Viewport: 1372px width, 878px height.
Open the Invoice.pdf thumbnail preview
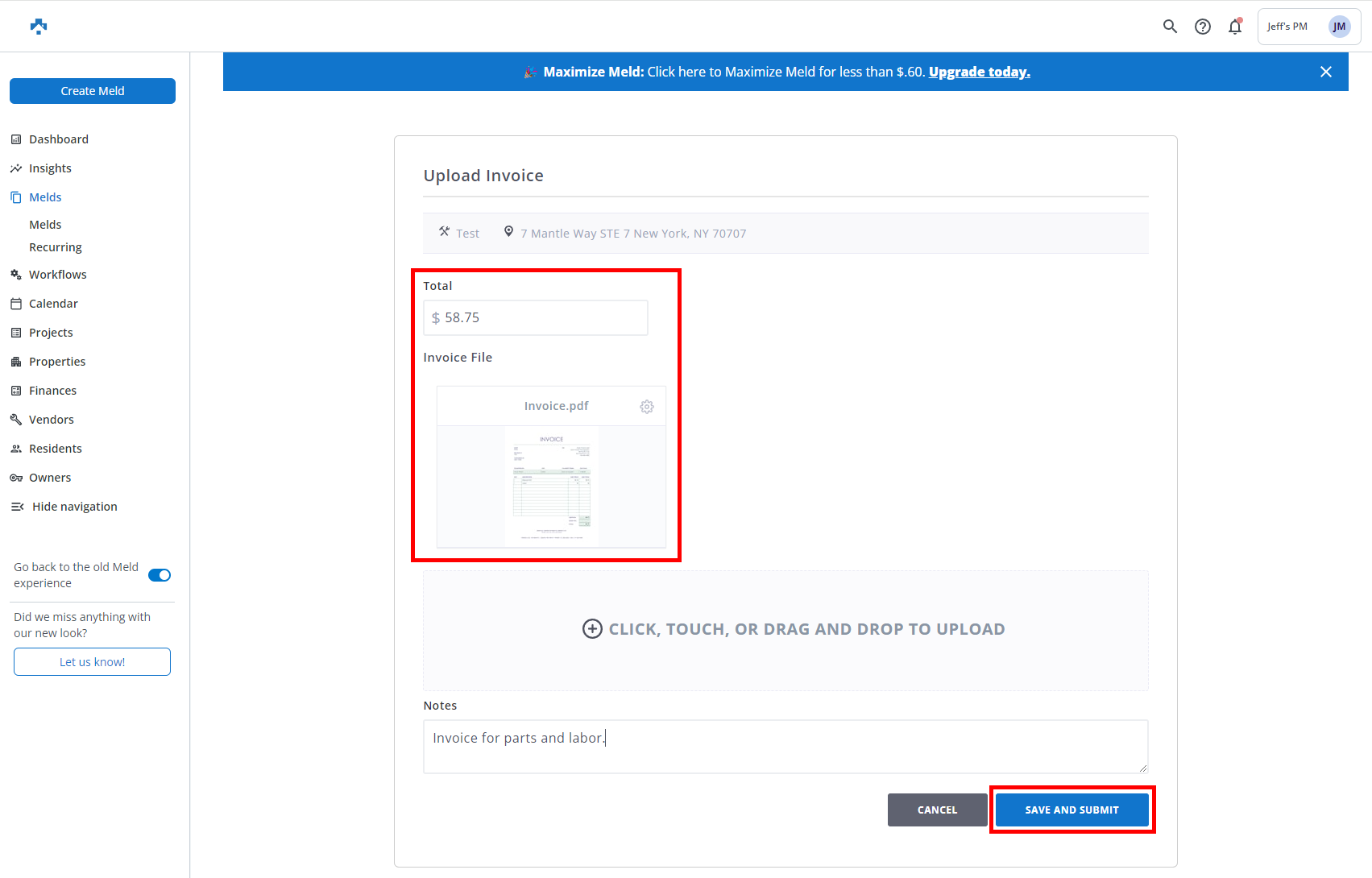click(552, 487)
